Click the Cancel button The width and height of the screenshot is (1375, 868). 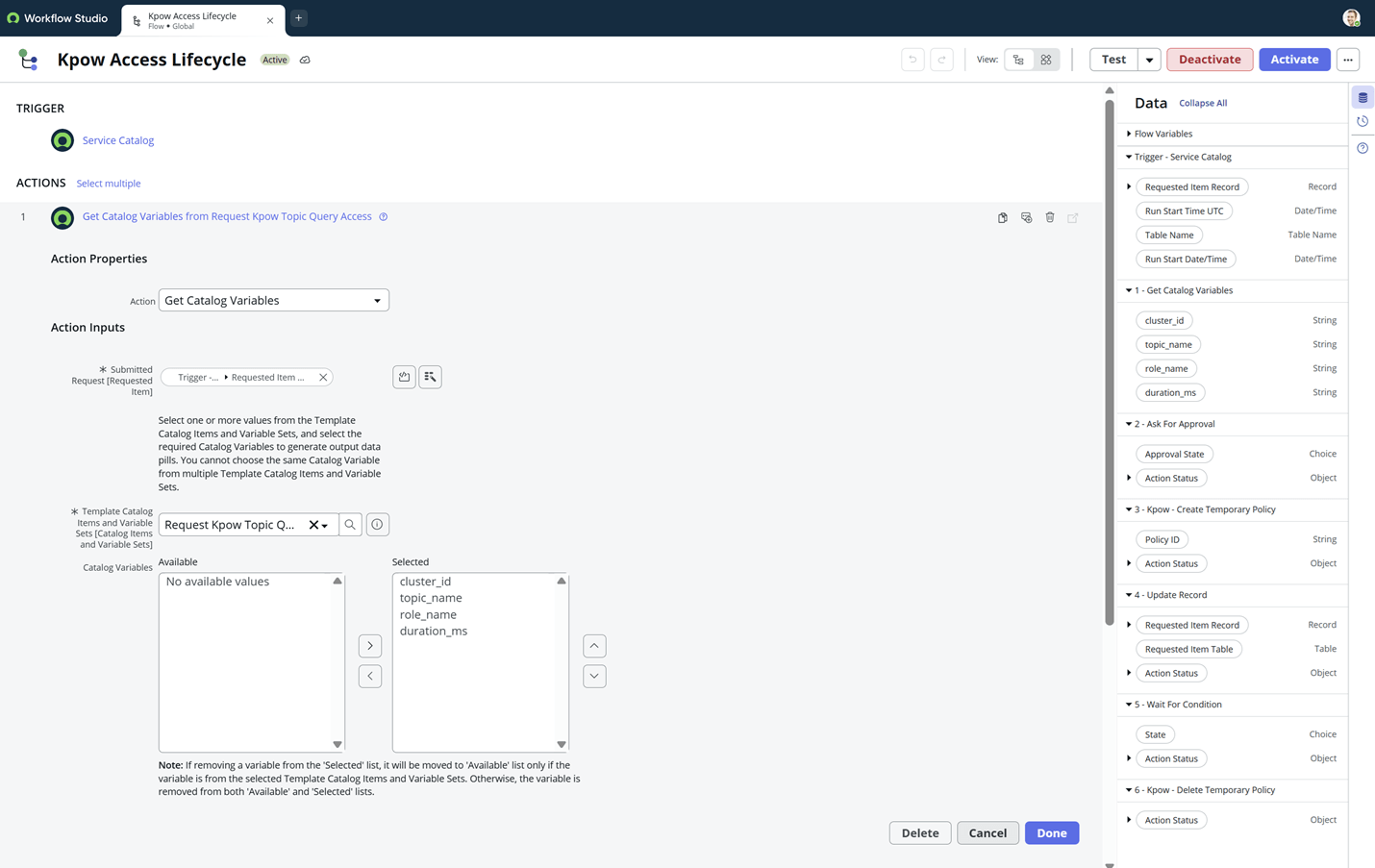tap(987, 833)
